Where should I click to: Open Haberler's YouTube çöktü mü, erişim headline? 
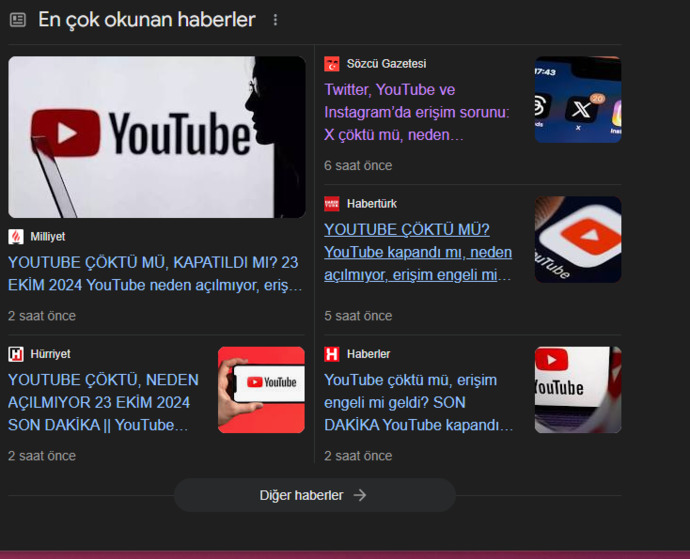pyautogui.click(x=418, y=402)
